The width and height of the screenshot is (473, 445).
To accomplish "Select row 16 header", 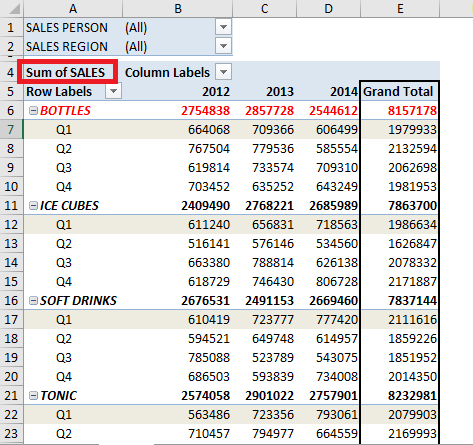I will (11, 301).
